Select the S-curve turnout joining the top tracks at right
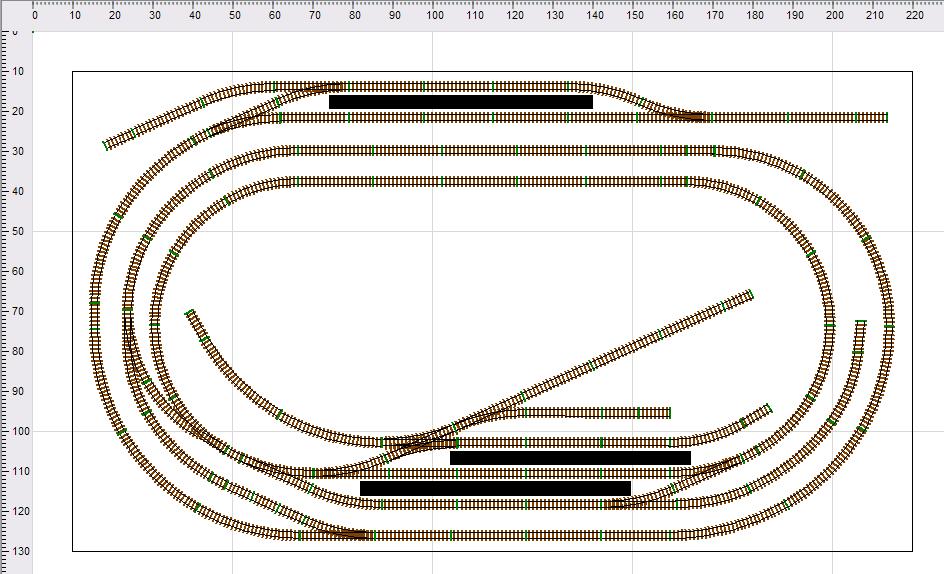 [641, 101]
